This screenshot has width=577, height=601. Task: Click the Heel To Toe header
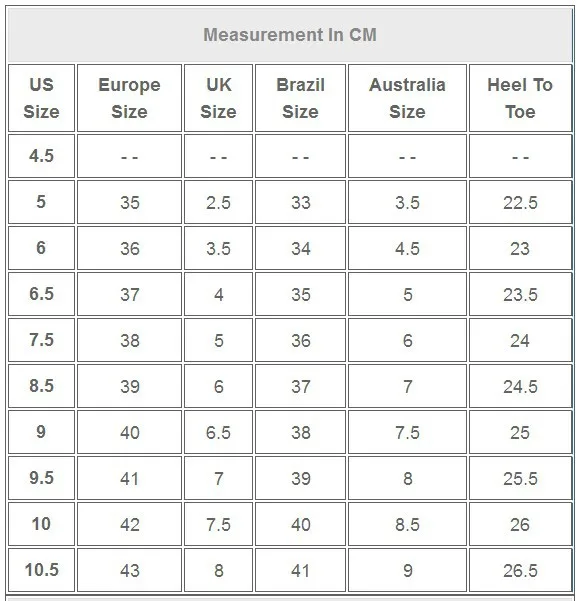(x=520, y=98)
